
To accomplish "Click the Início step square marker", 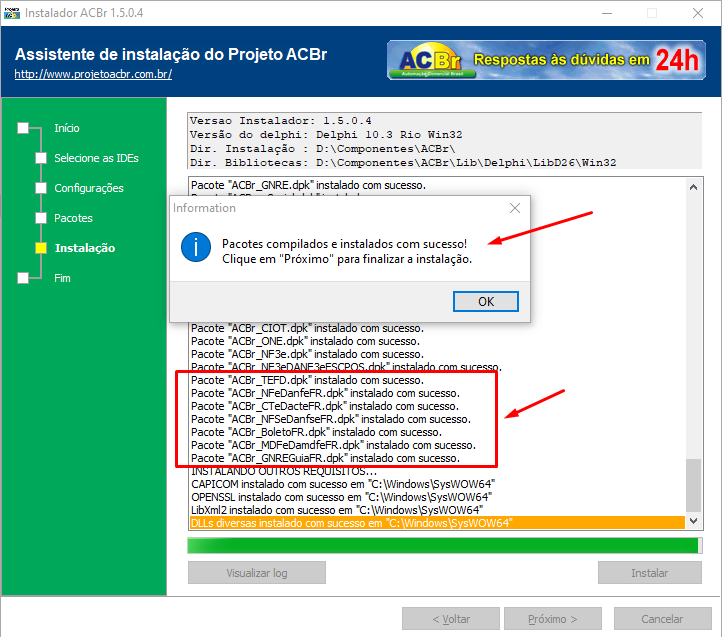I will 23,128.
